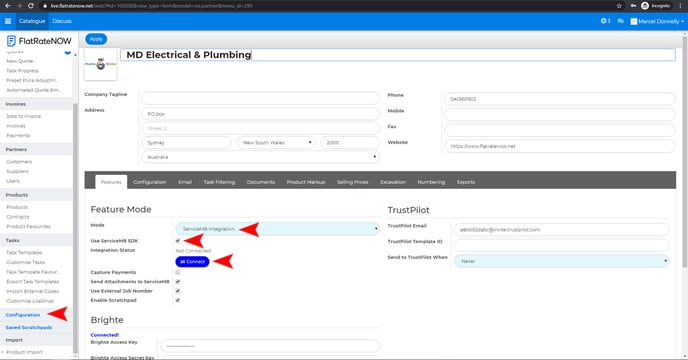
Task: Toggle Send Attachments to ServiceM8 checkbox
Action: pyautogui.click(x=178, y=281)
